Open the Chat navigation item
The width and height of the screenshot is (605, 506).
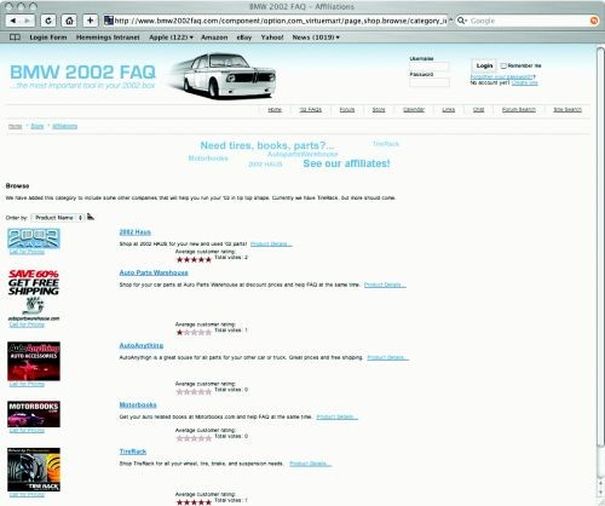point(478,110)
